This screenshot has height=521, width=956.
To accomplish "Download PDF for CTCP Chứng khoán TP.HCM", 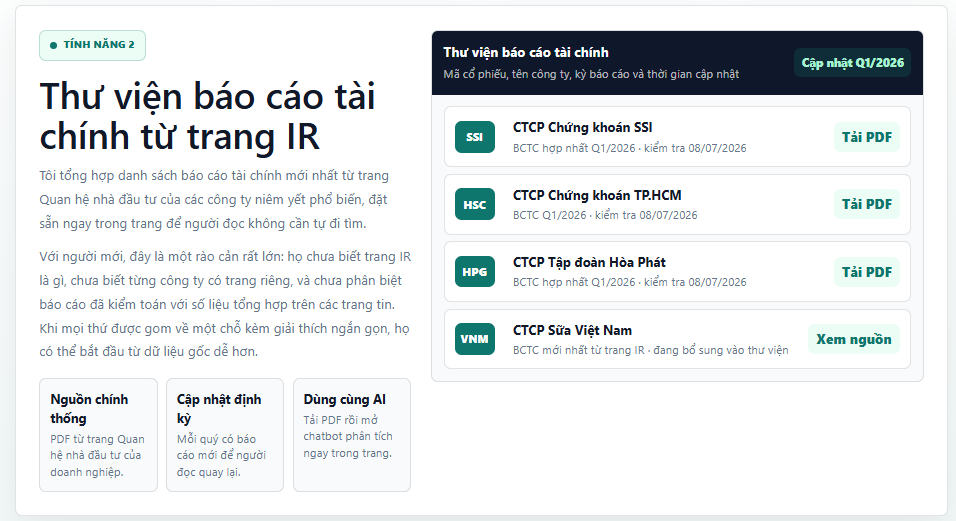I will (866, 204).
